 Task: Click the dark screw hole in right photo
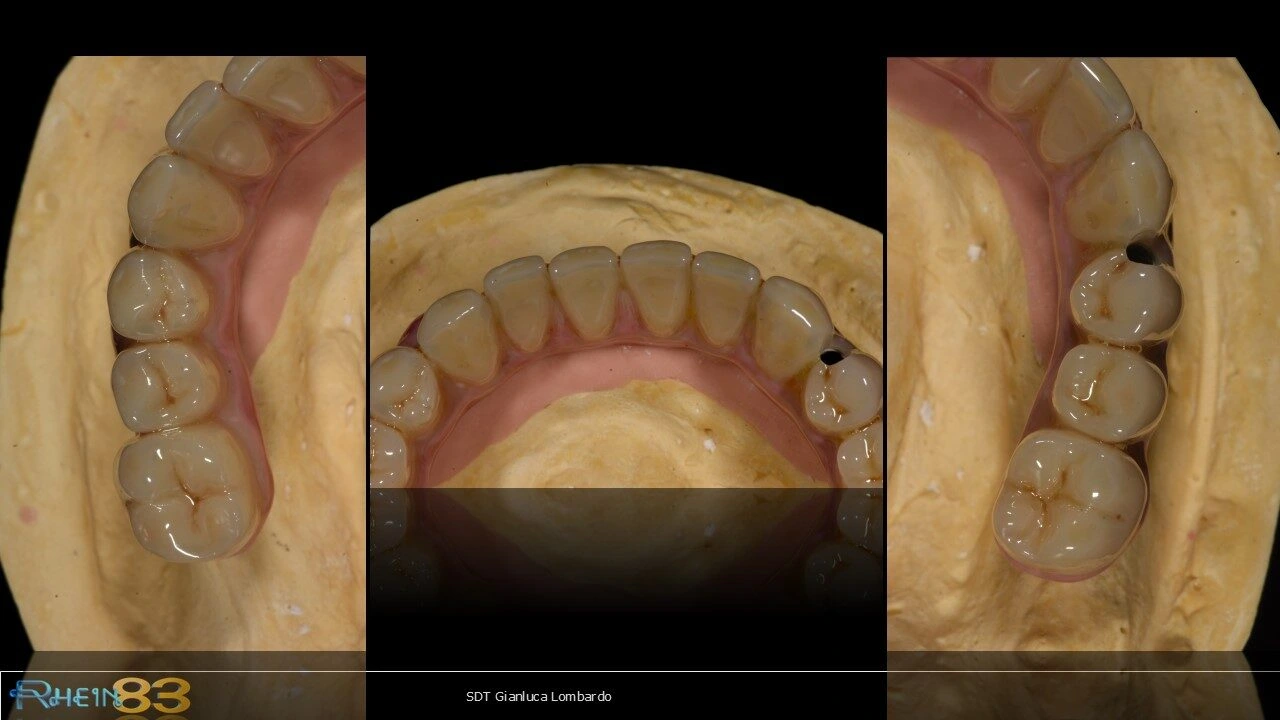click(x=1139, y=253)
